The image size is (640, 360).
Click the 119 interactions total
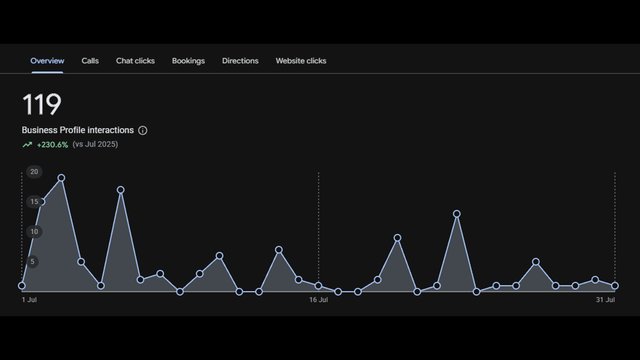click(42, 104)
